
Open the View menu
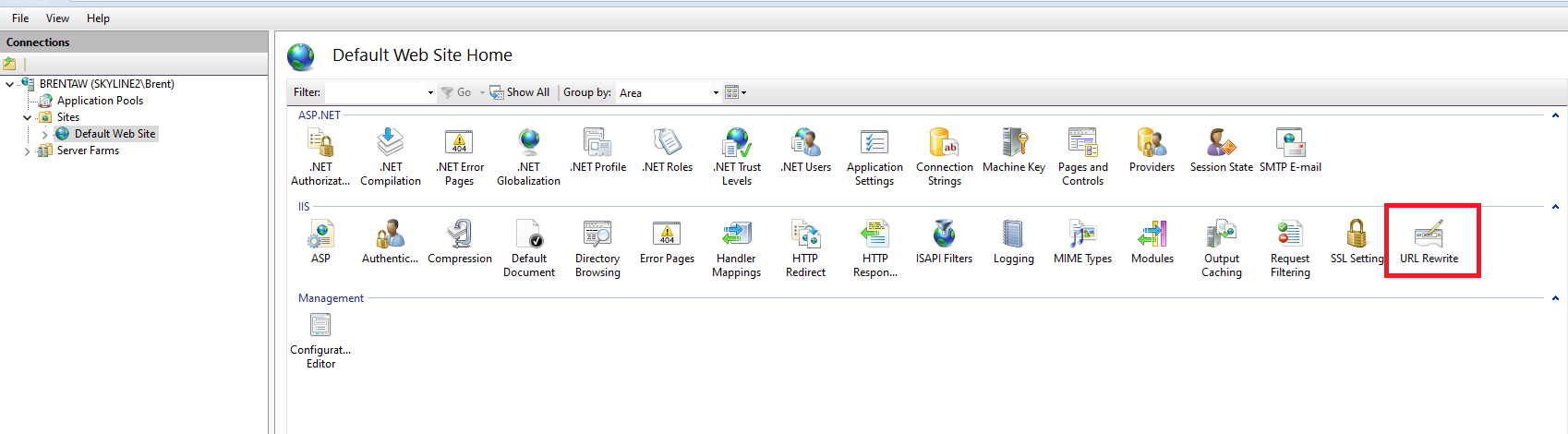coord(57,18)
